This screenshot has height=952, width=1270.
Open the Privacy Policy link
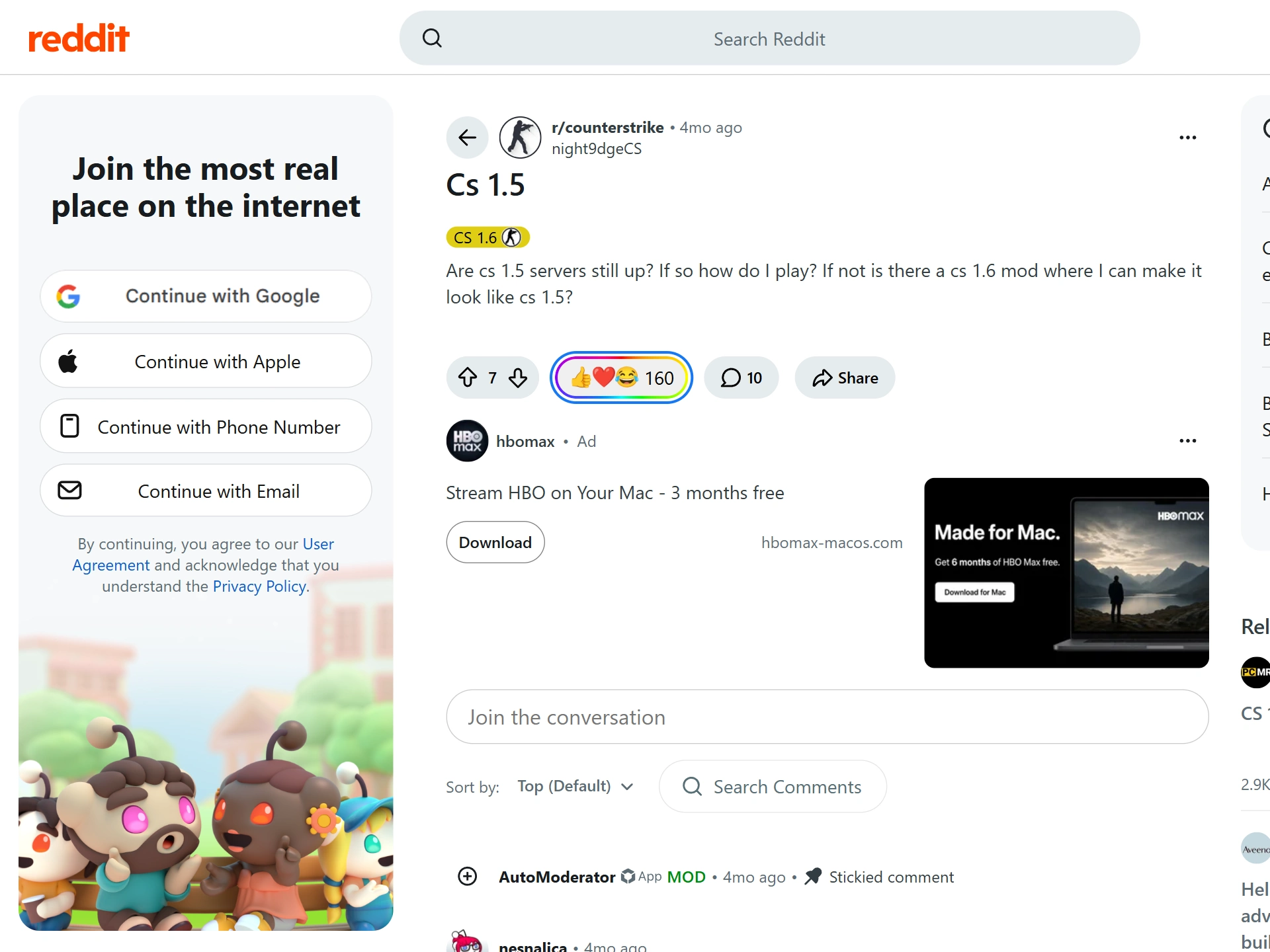coord(259,586)
